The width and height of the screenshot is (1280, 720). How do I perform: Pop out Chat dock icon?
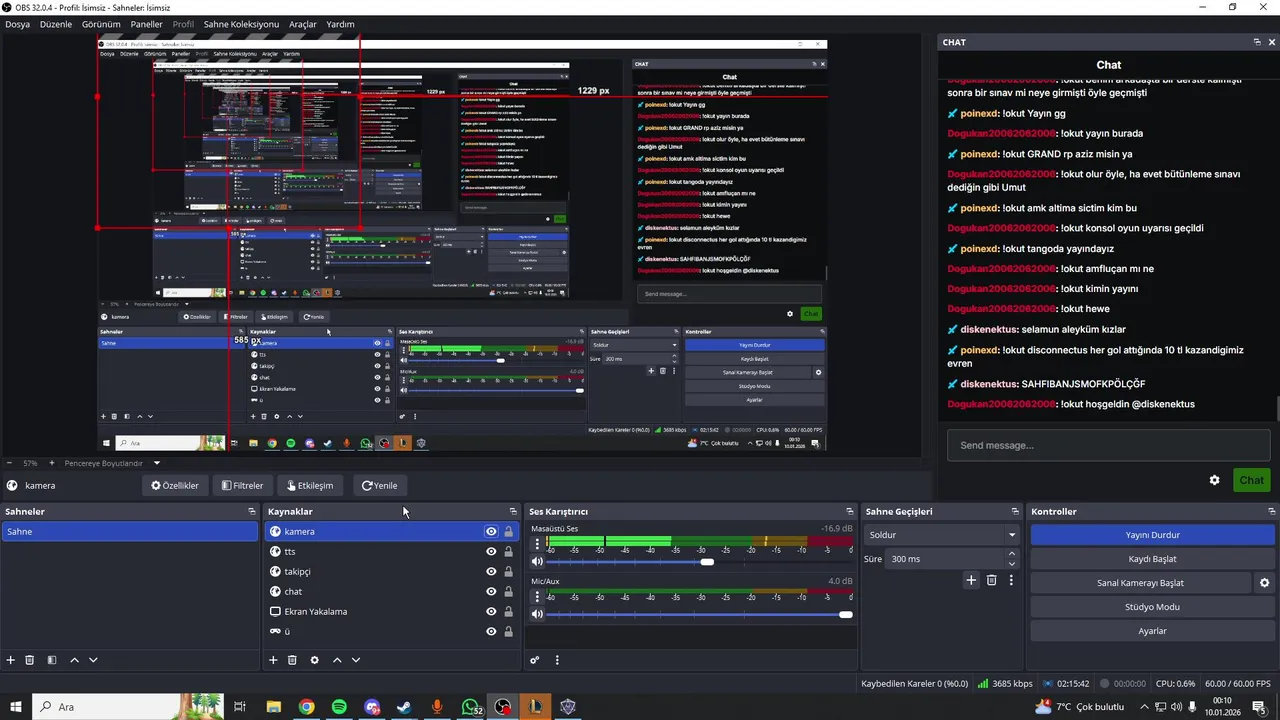click(1257, 42)
